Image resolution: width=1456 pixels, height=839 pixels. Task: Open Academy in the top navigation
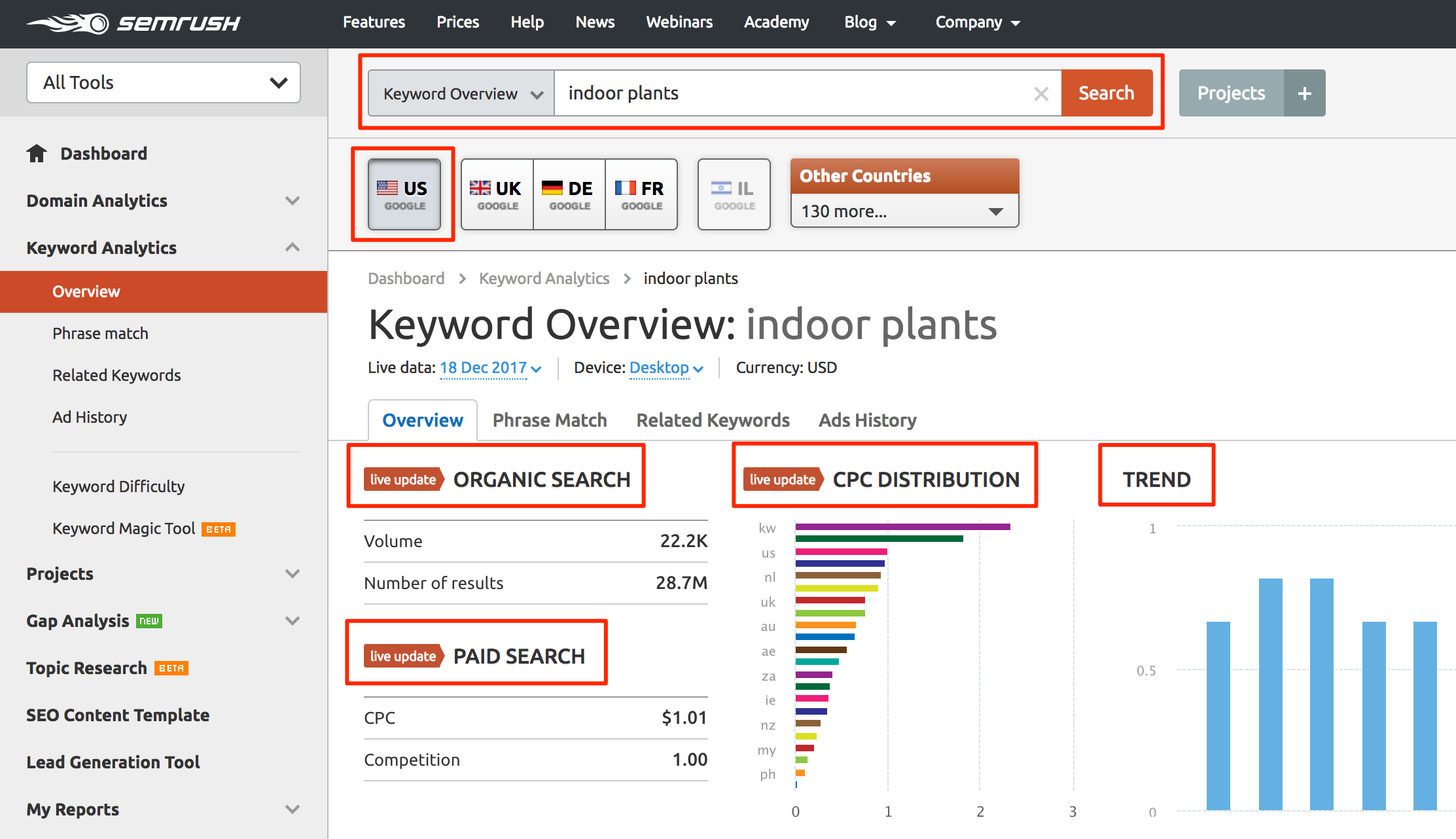click(x=776, y=22)
